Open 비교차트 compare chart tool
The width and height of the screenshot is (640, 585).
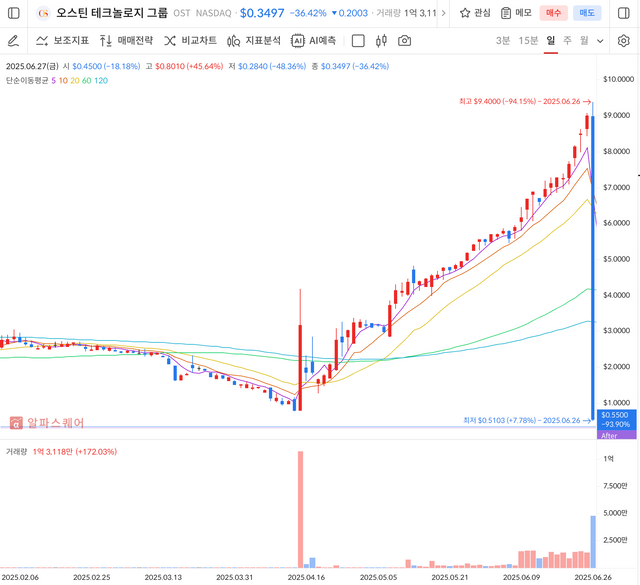point(190,40)
